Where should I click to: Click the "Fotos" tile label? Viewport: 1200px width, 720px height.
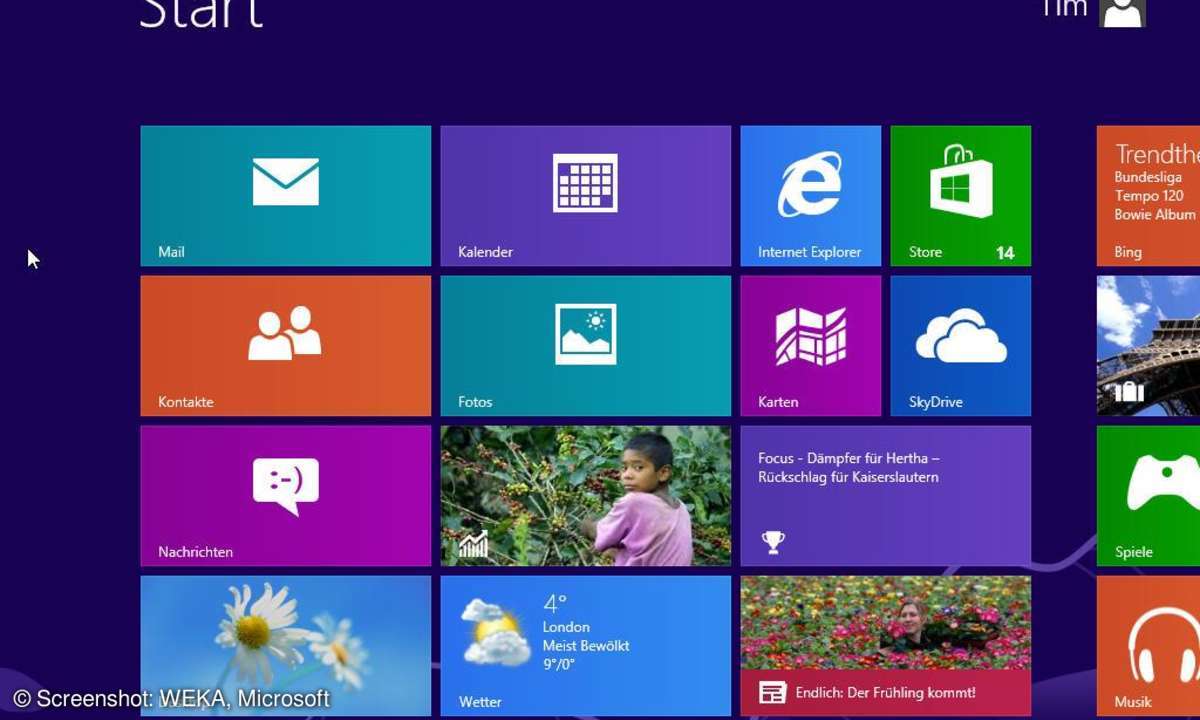(475, 402)
